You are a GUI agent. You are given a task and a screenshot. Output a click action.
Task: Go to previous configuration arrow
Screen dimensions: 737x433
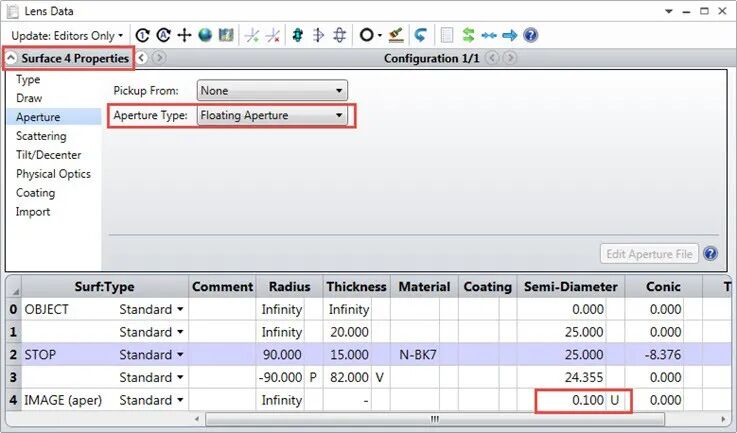pos(492,58)
